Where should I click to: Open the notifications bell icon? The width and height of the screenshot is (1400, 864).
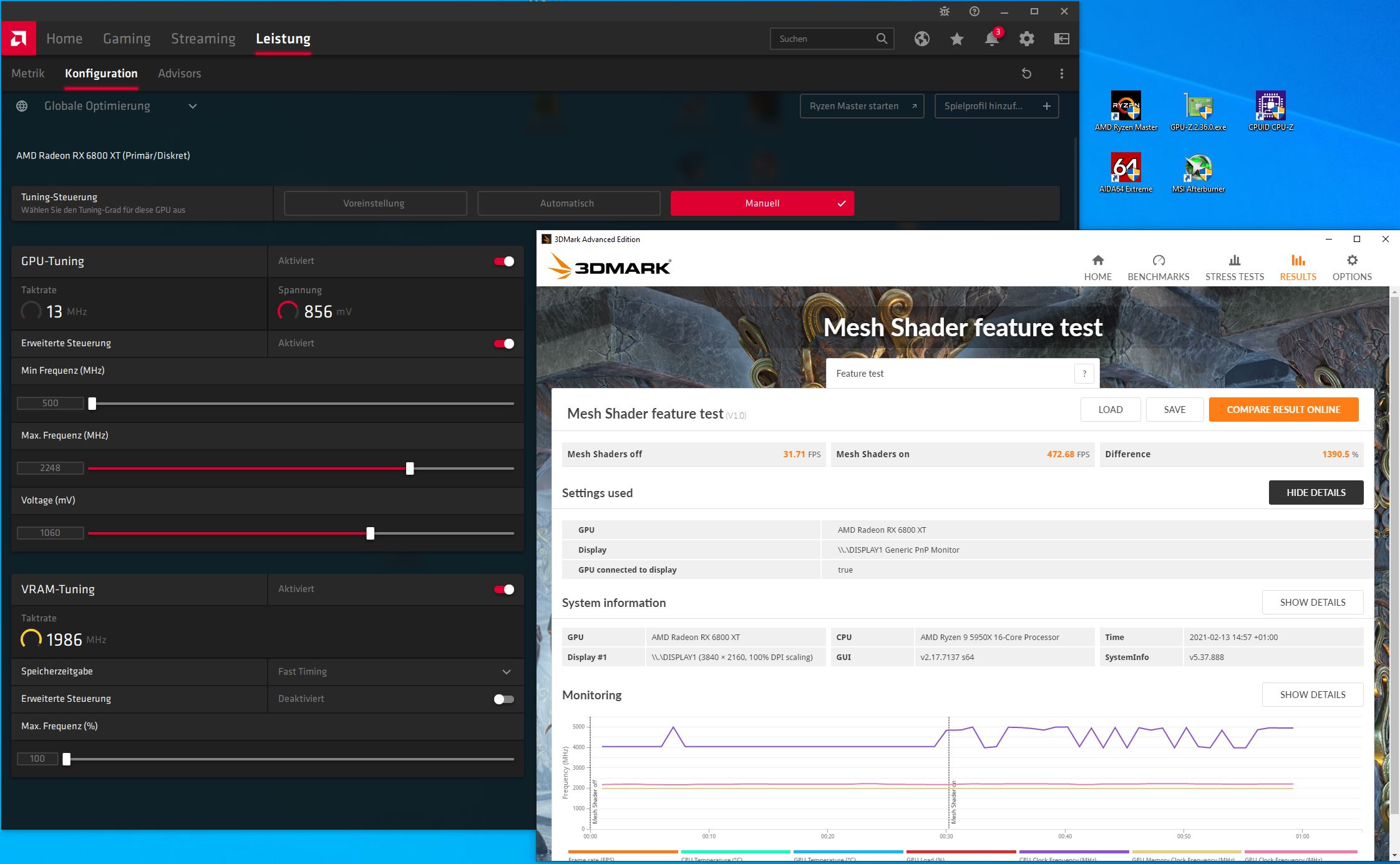click(991, 39)
